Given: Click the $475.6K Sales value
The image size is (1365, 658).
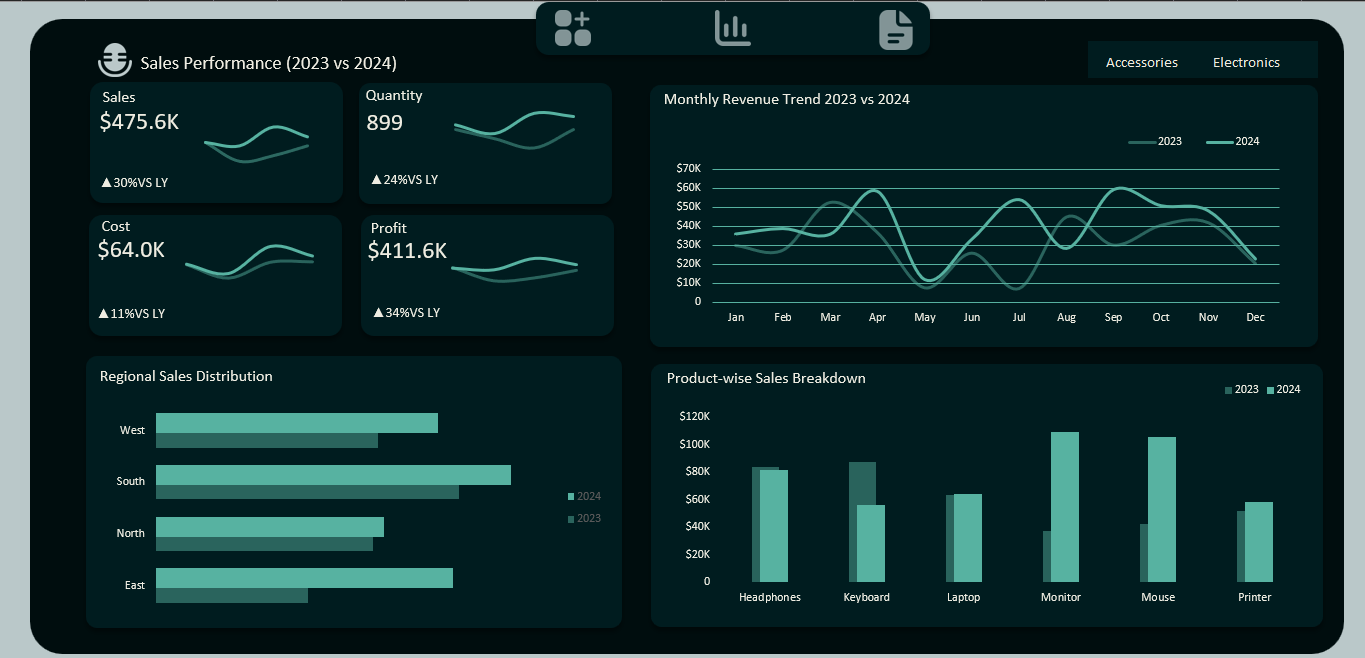Looking at the screenshot, I should 140,122.
